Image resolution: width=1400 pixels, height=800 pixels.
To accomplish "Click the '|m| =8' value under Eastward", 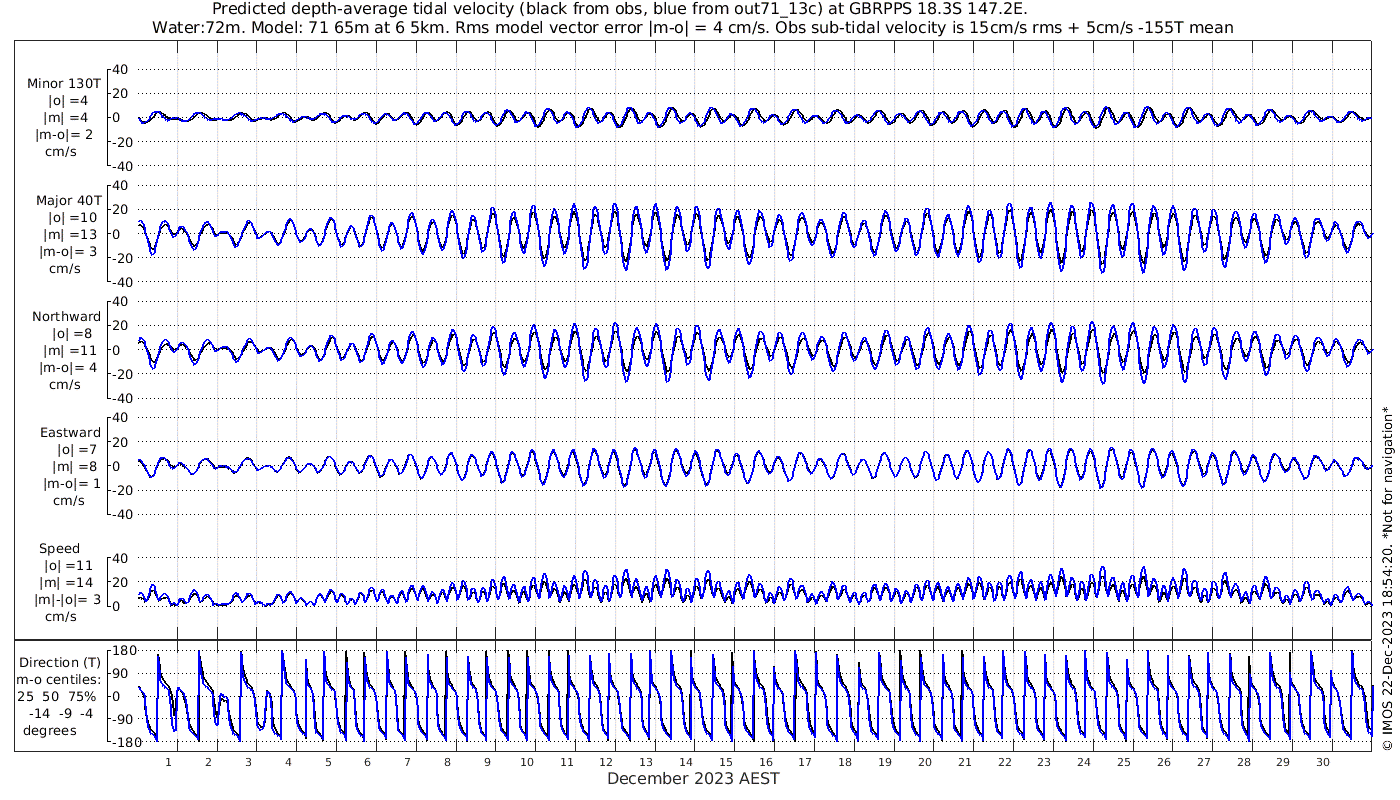I will (x=74, y=467).
